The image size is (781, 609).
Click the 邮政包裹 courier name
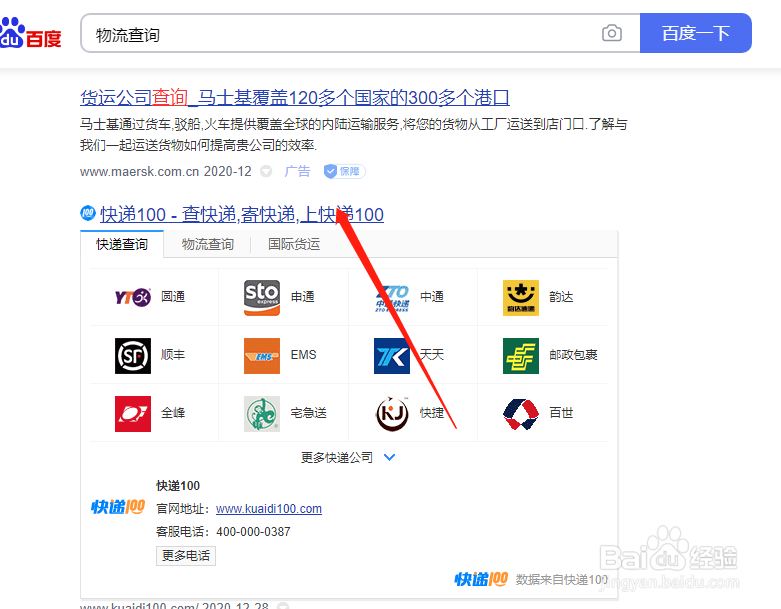click(573, 355)
